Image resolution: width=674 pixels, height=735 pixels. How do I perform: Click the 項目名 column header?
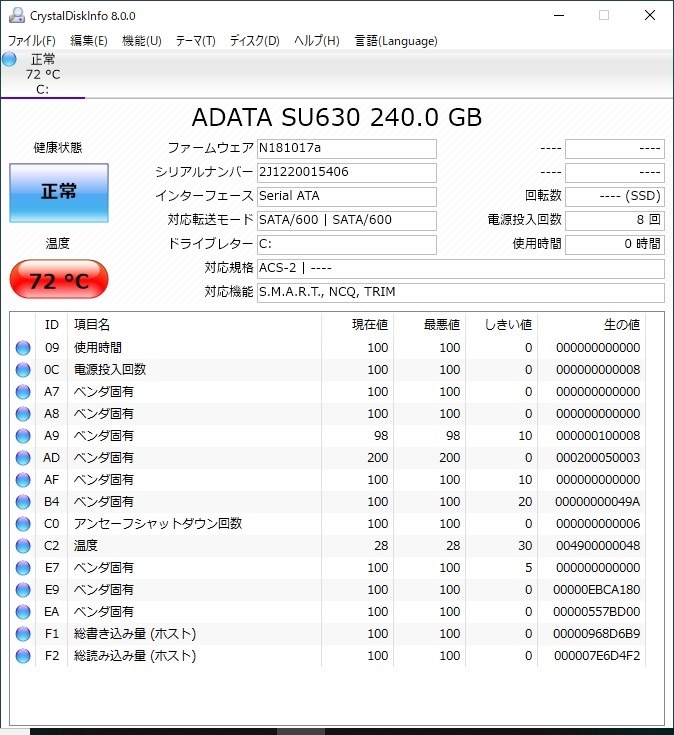click(195, 325)
